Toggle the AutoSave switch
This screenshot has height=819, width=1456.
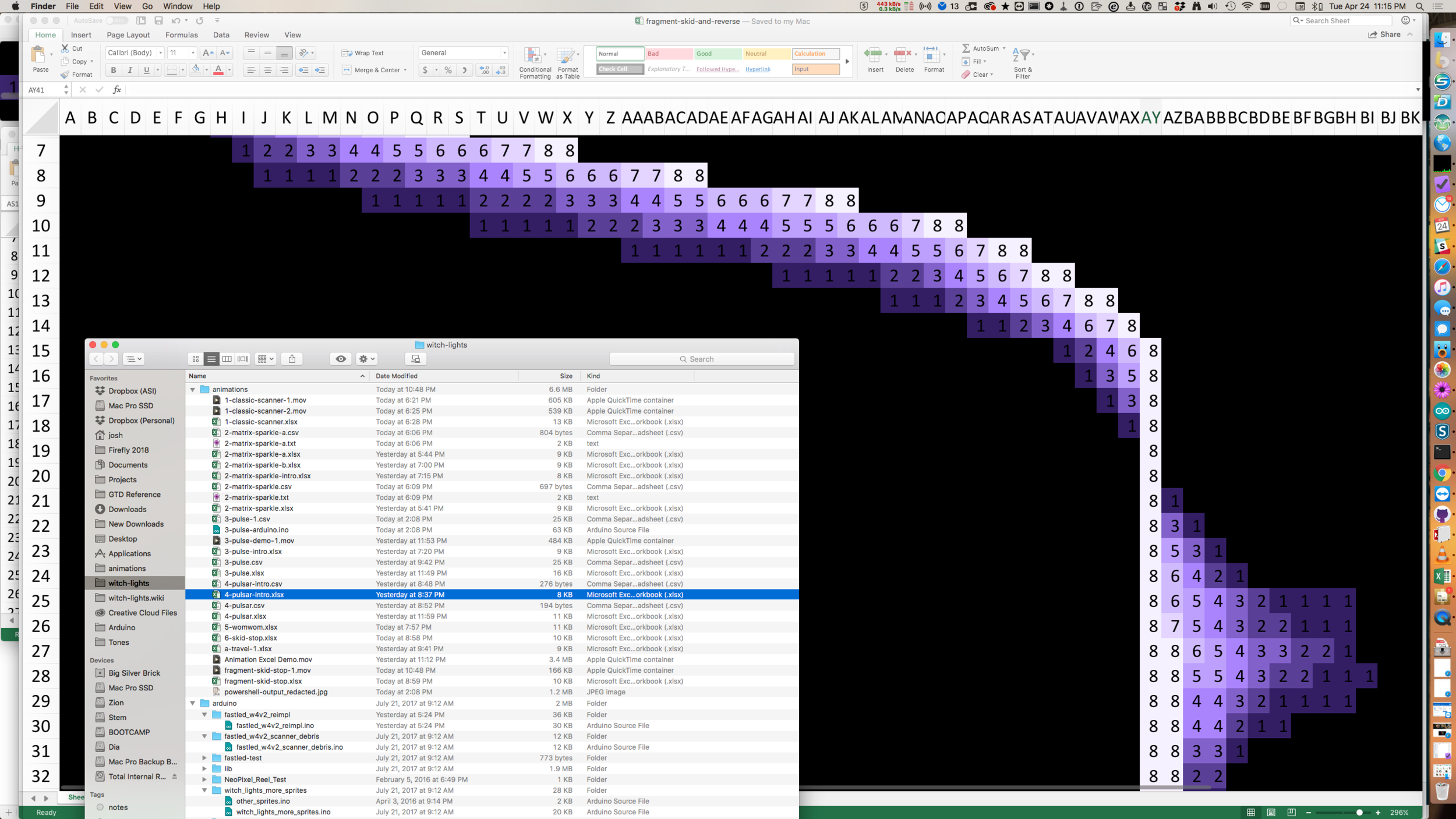click(116, 20)
